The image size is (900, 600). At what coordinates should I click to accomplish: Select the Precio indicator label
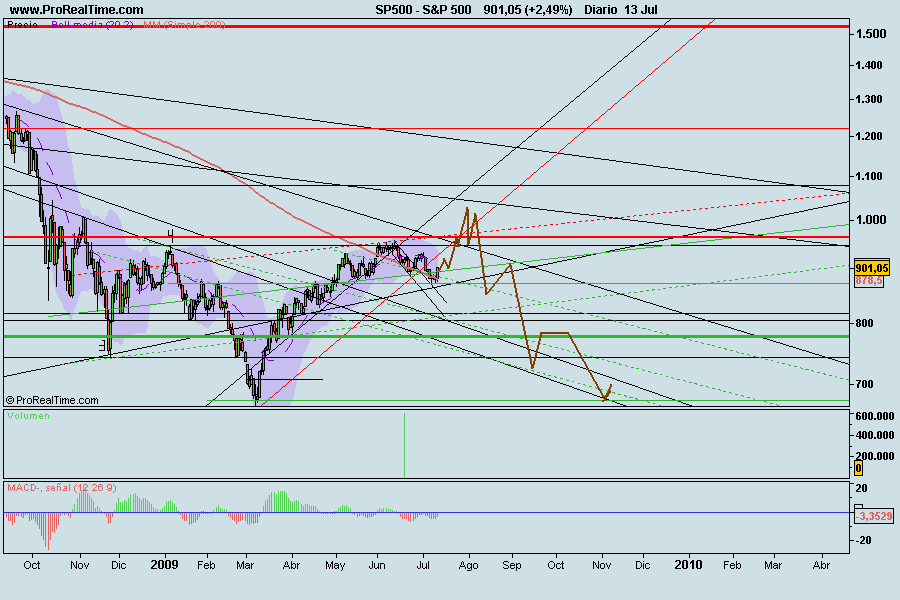(x=22, y=25)
